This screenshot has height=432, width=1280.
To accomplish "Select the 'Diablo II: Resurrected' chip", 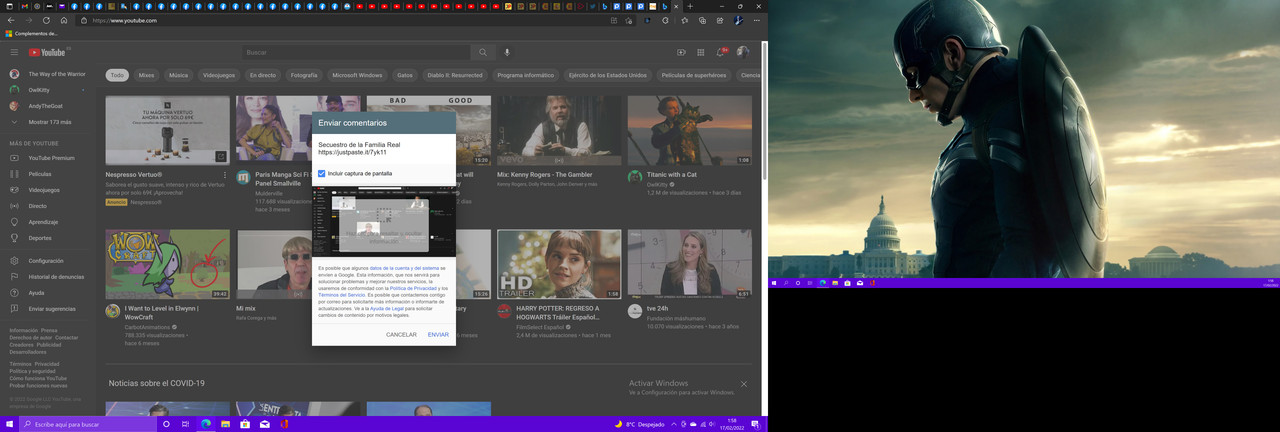I will tap(455, 75).
